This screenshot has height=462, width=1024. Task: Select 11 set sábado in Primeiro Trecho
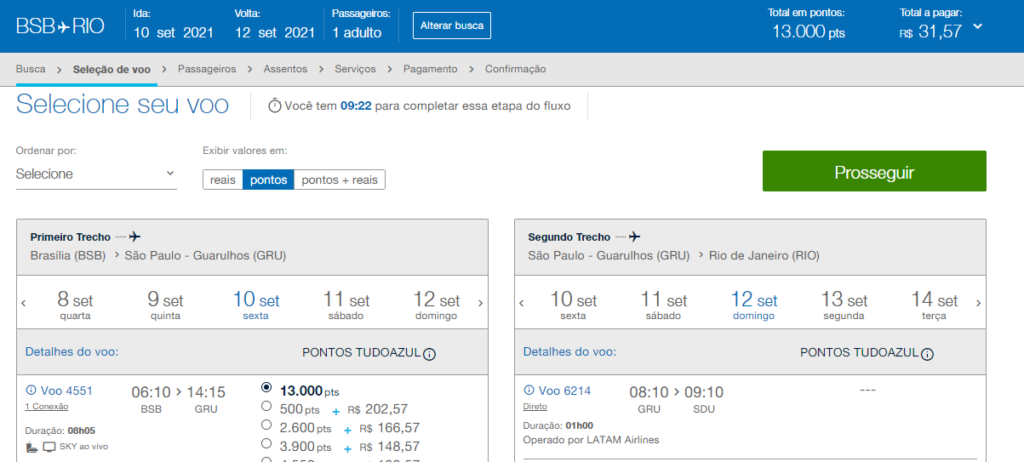point(347,306)
